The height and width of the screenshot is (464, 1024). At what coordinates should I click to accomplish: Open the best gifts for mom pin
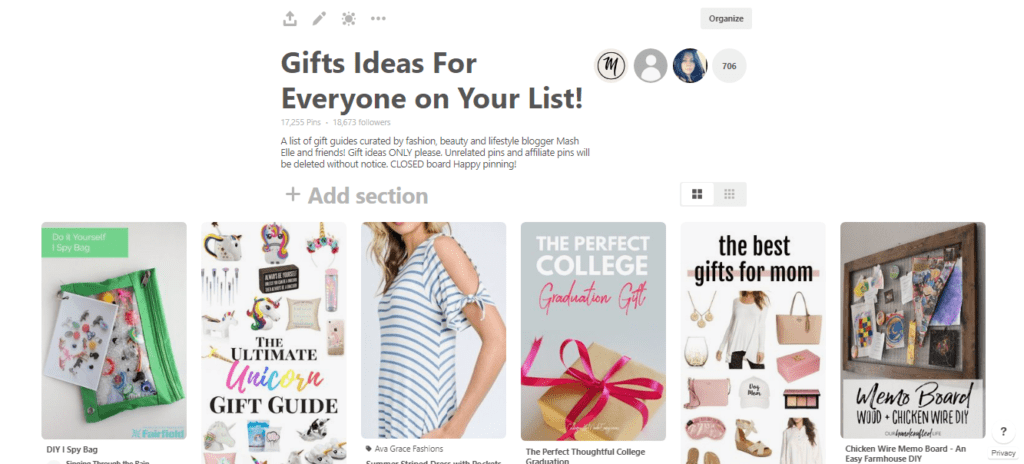pos(753,343)
